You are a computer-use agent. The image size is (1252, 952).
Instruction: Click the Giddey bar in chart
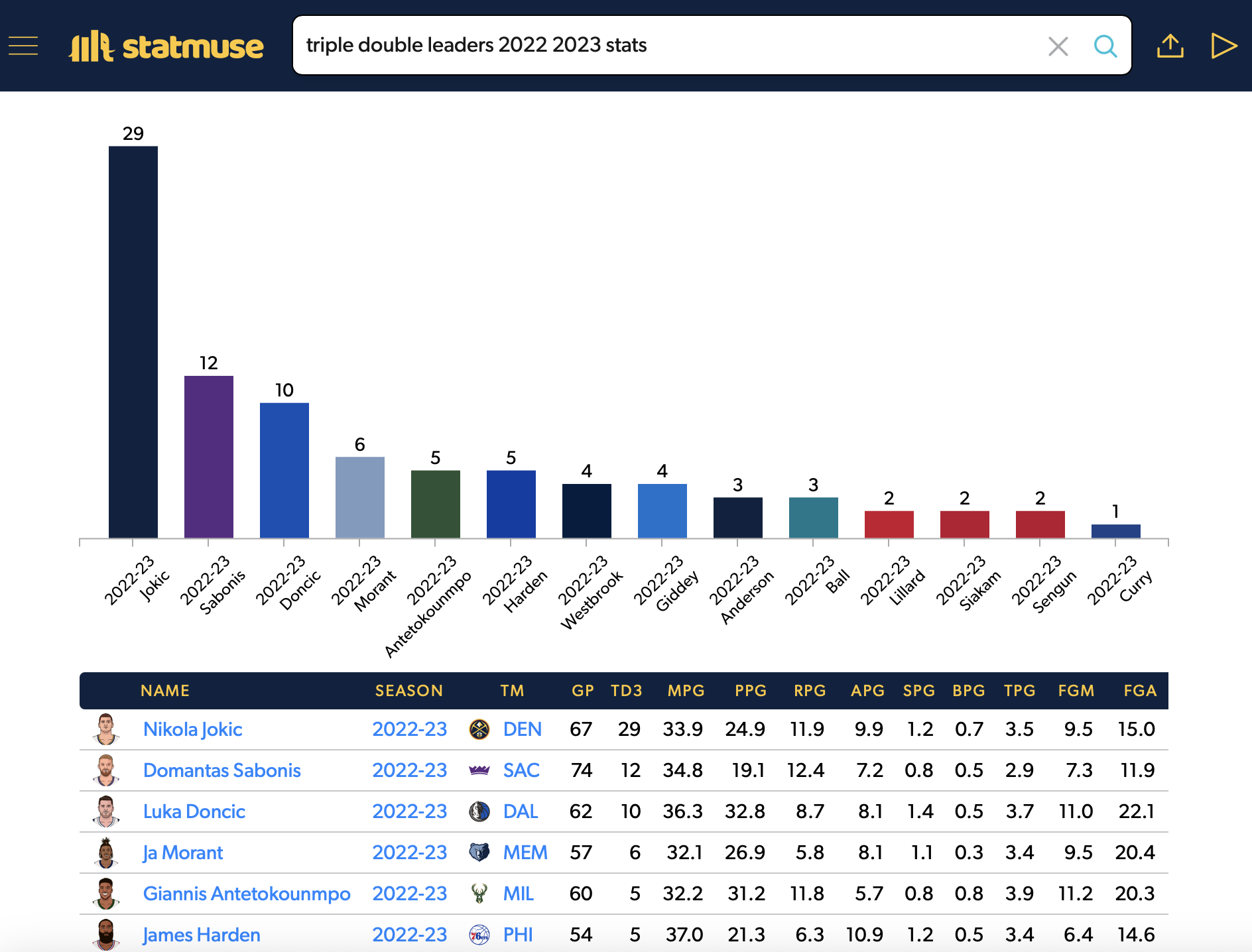(x=662, y=510)
